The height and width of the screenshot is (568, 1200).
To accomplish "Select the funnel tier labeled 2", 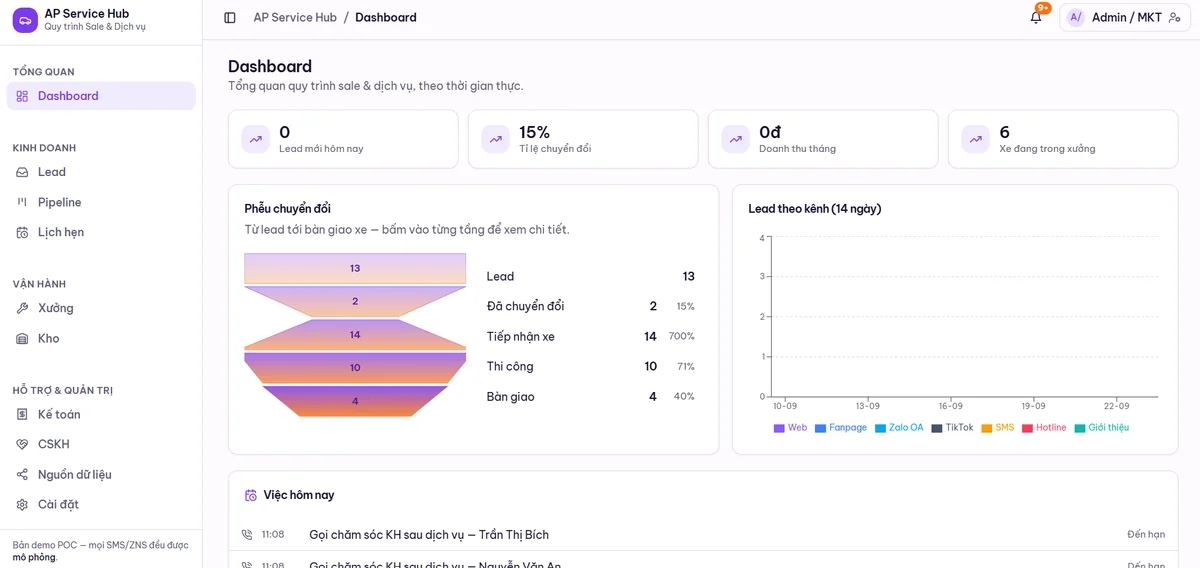I will [355, 301].
